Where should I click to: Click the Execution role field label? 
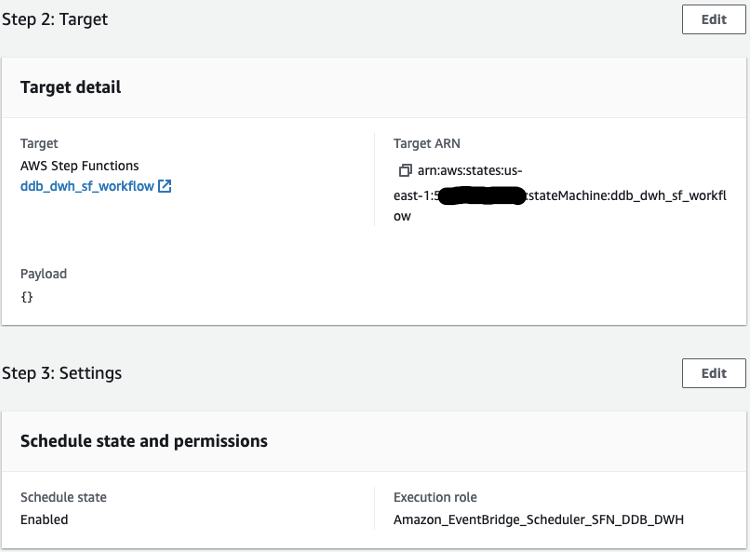[435, 497]
